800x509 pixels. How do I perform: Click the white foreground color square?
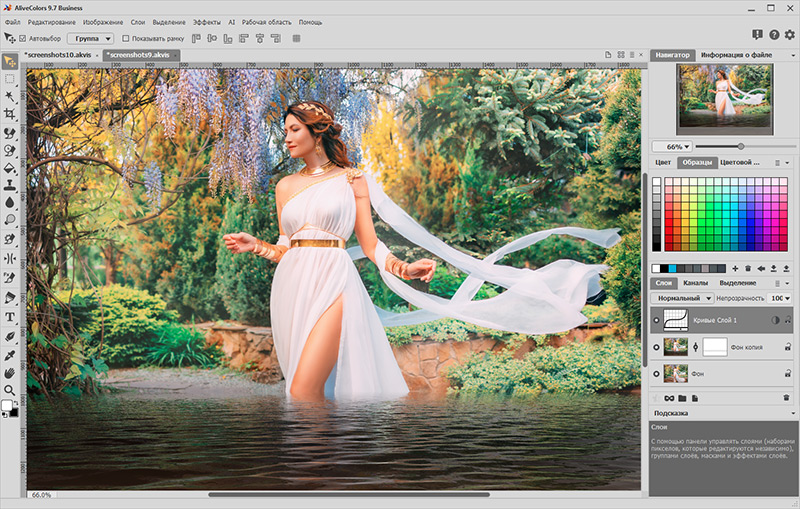click(x=7, y=405)
